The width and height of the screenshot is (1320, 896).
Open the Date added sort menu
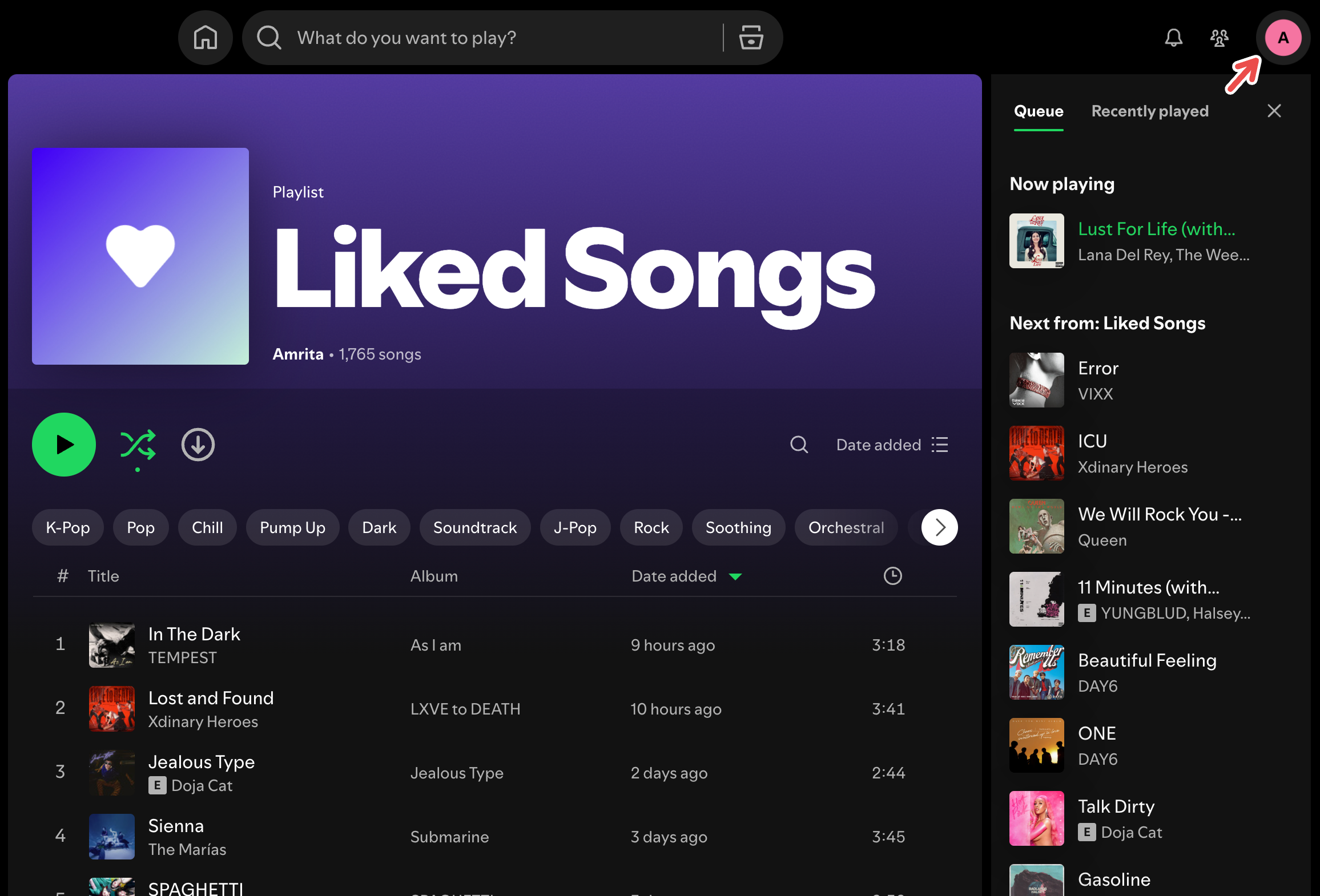(x=892, y=445)
